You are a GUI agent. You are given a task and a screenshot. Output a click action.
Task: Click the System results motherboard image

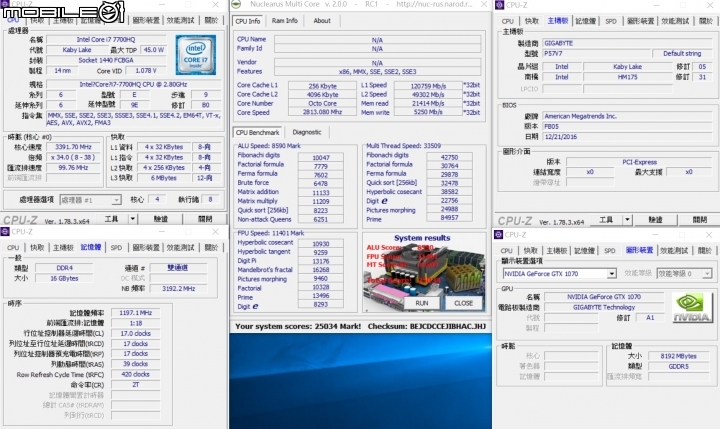[x=424, y=273]
